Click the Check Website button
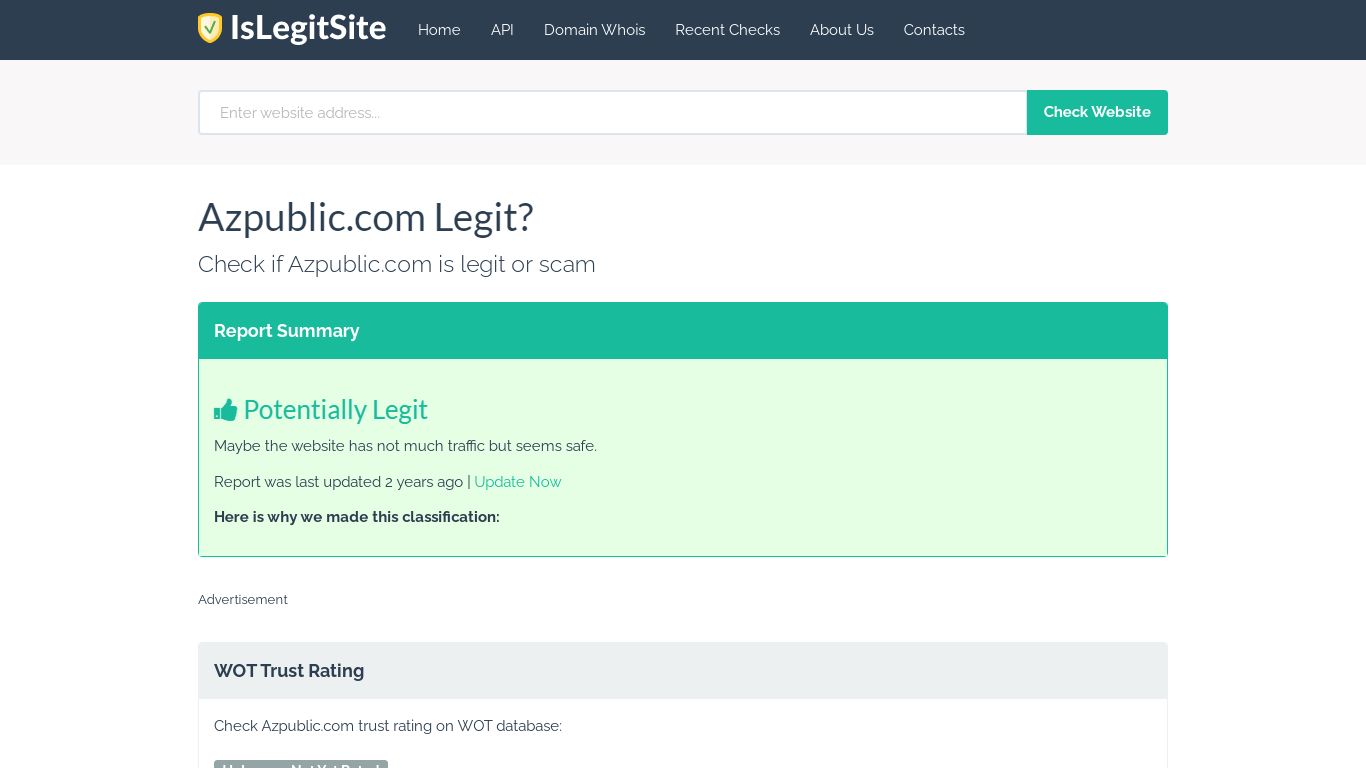 1097,112
